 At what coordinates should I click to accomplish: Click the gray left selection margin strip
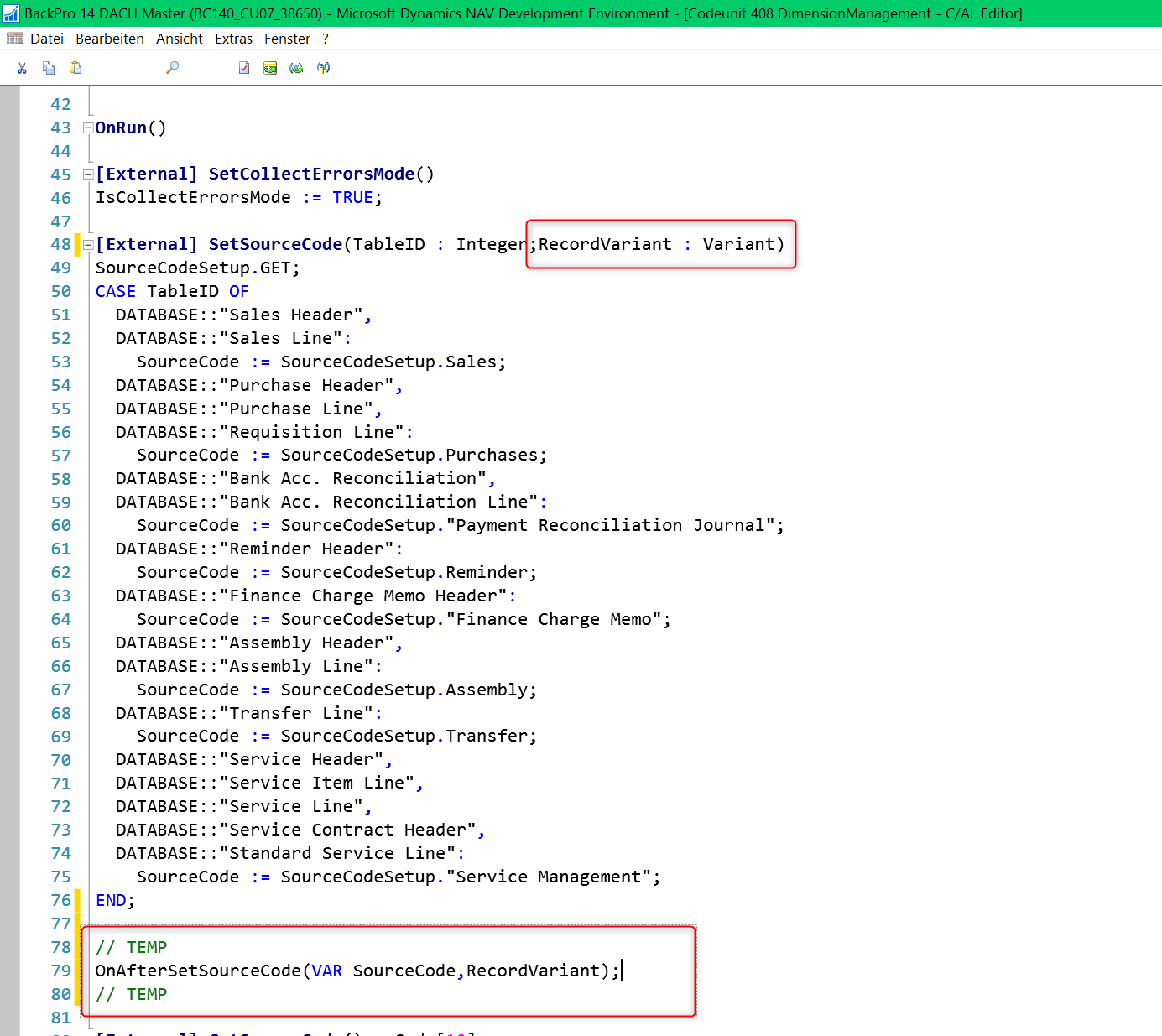coord(10,560)
